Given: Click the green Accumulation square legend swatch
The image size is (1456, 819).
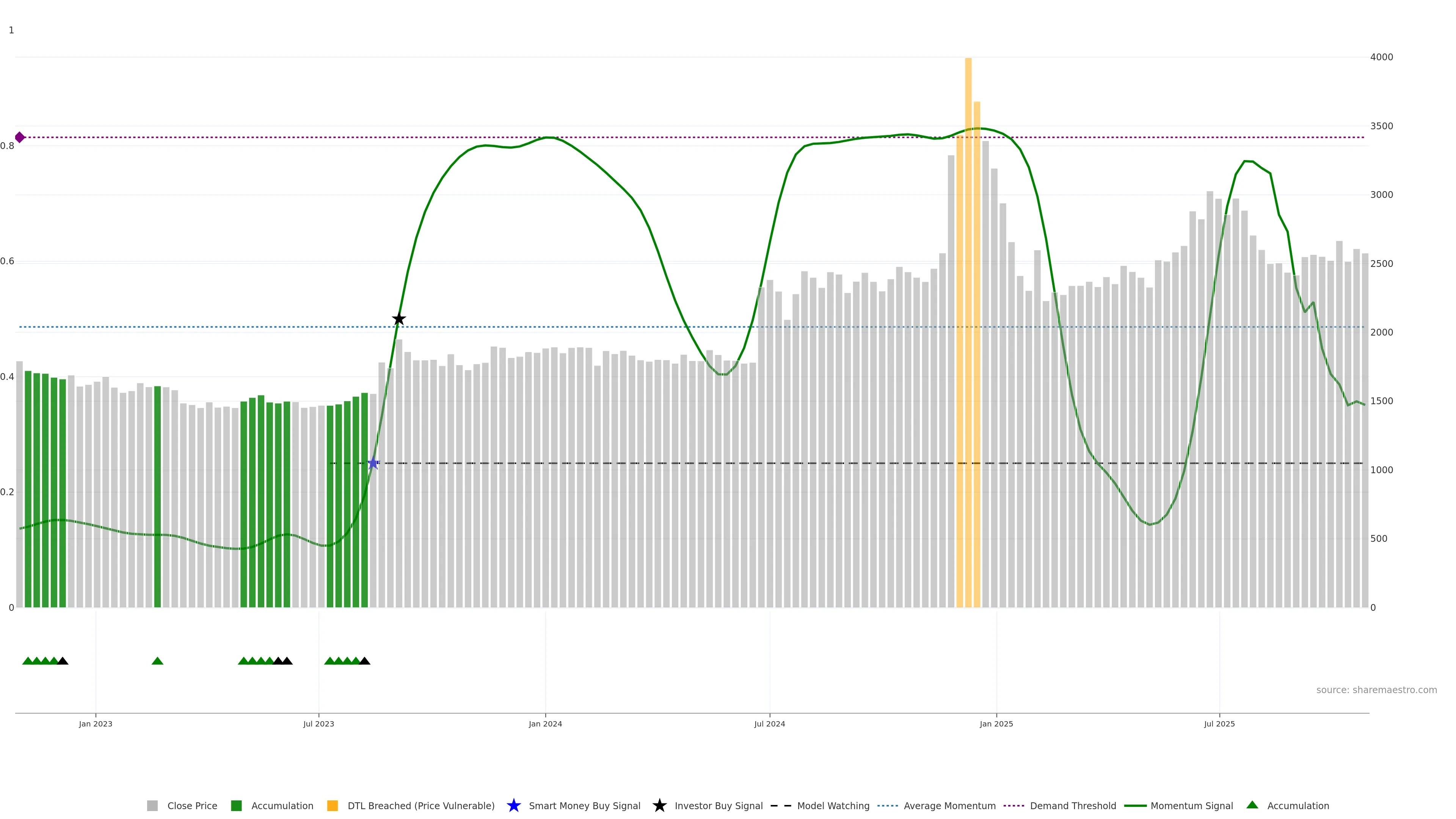Looking at the screenshot, I should tap(236, 805).
